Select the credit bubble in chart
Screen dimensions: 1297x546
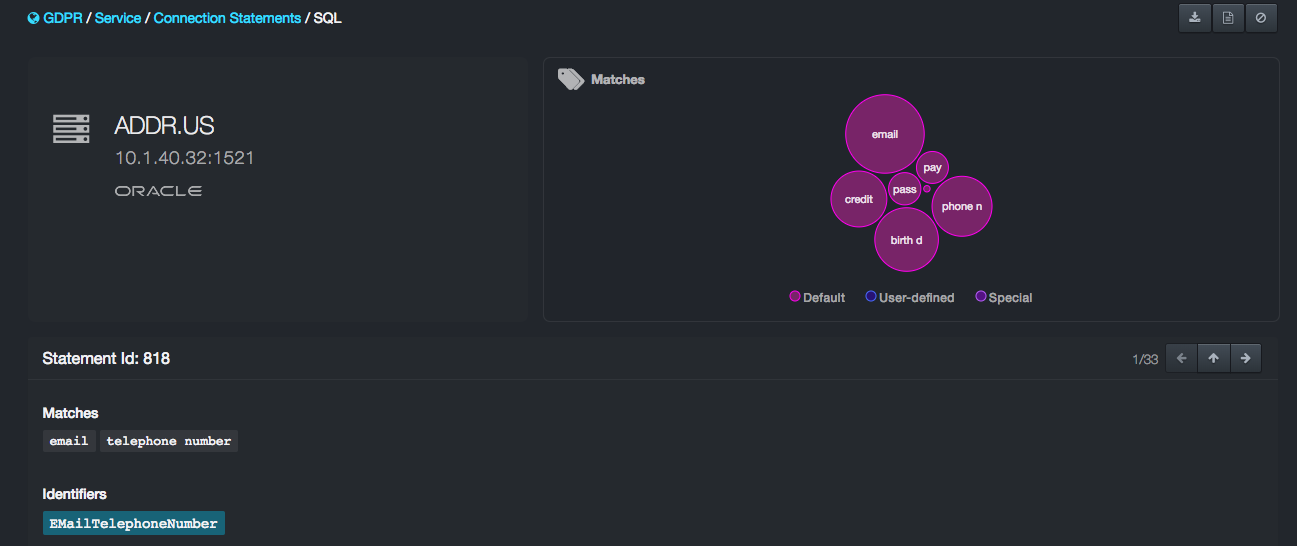(x=858, y=199)
